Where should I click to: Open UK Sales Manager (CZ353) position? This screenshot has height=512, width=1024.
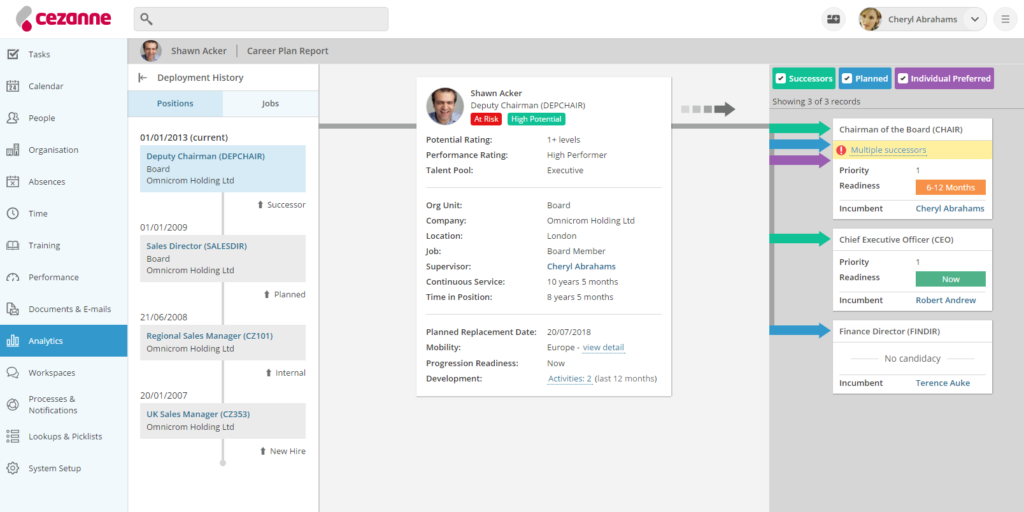point(198,414)
